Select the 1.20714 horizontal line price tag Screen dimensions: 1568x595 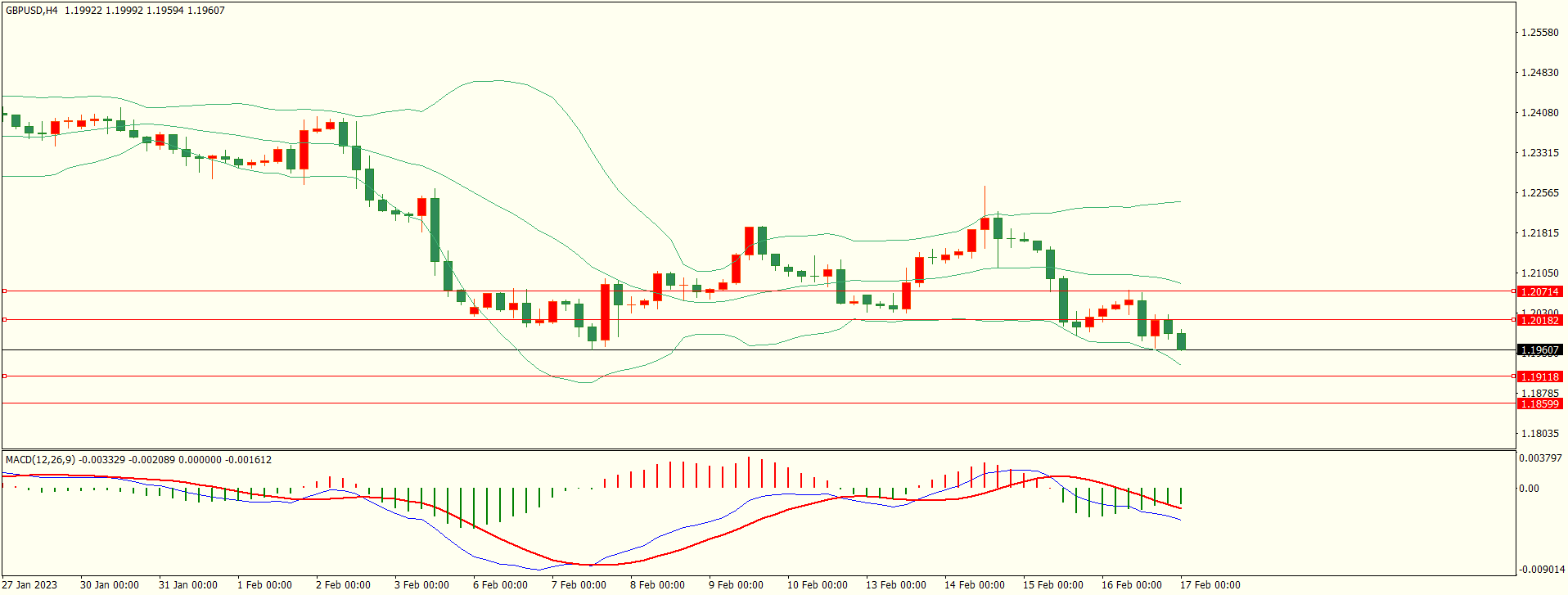[x=1539, y=291]
